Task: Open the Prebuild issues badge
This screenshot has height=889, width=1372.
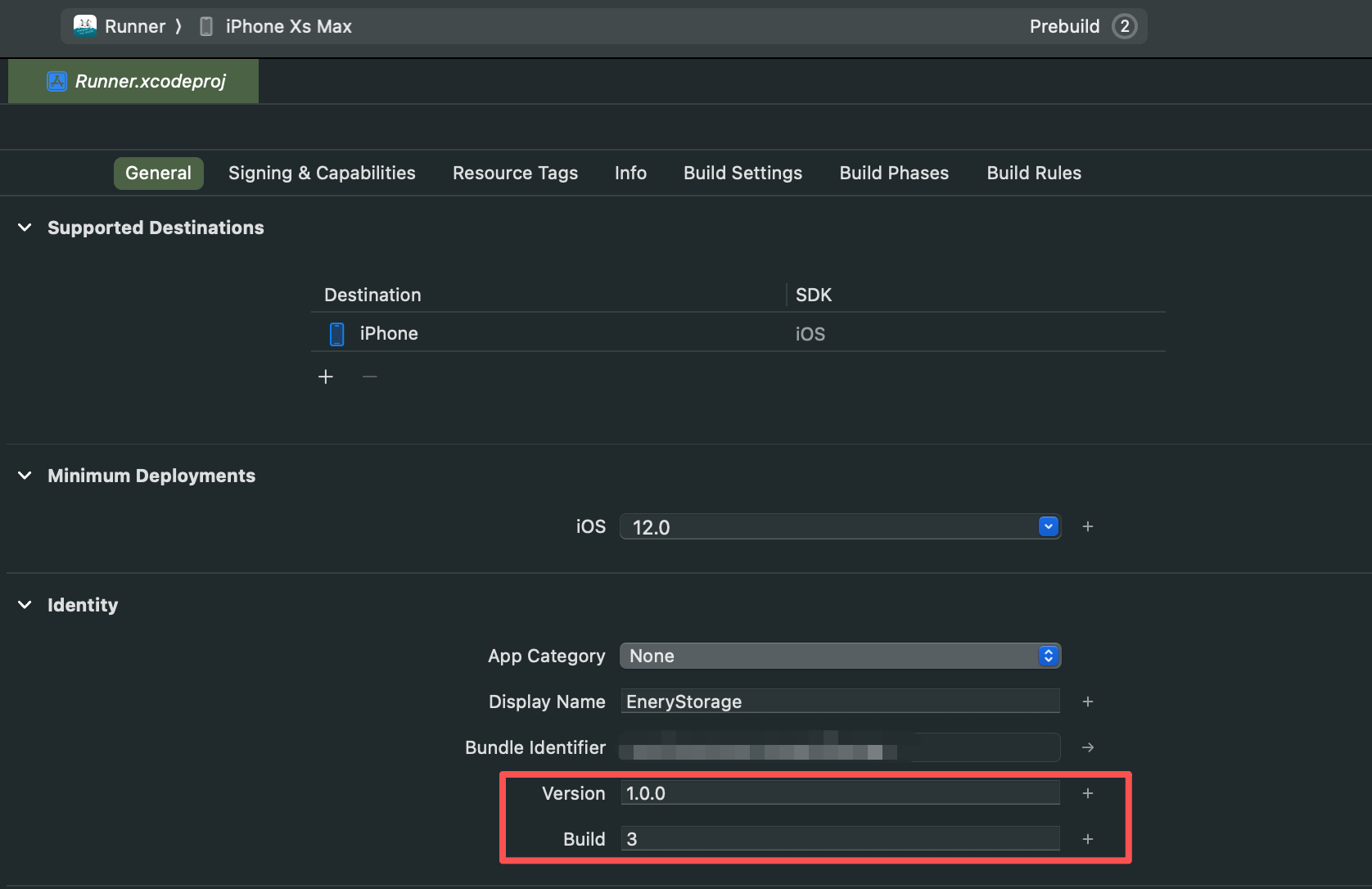Action: (x=1125, y=26)
